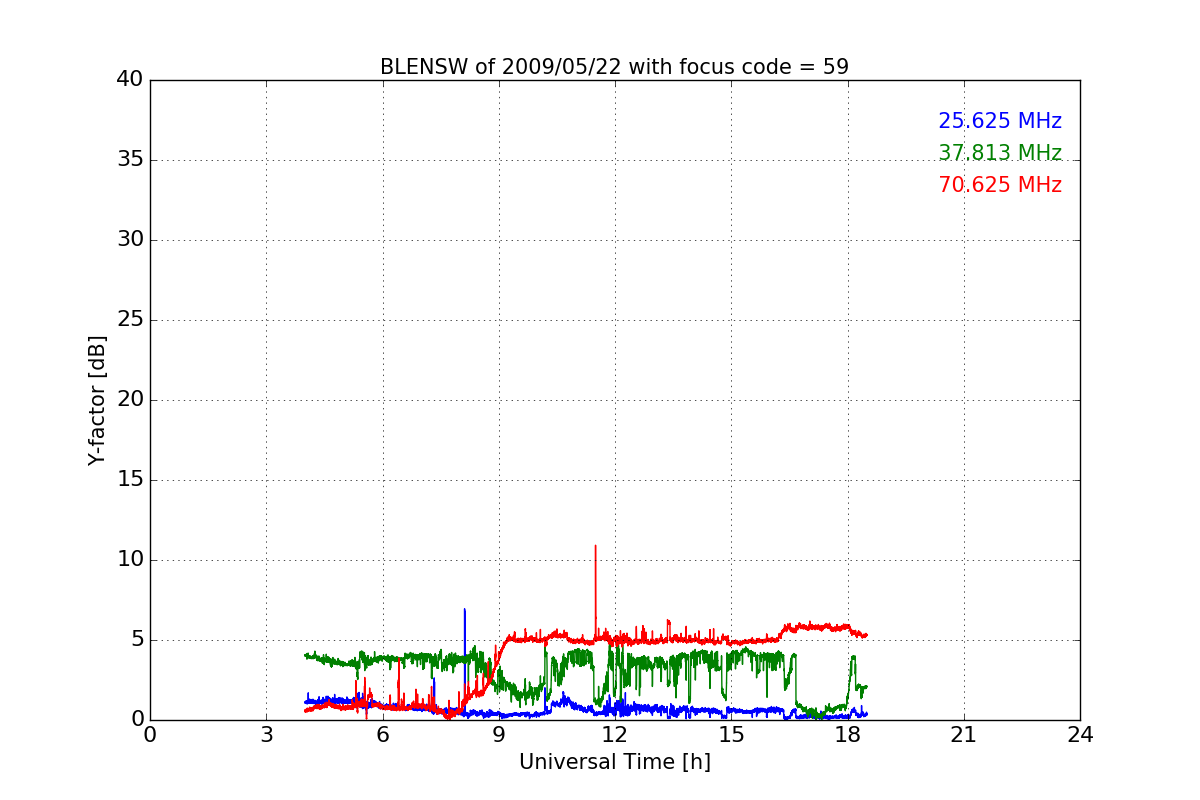The image size is (1200, 800).
Task: Click the y-axis tick label 5
Action: [137, 640]
